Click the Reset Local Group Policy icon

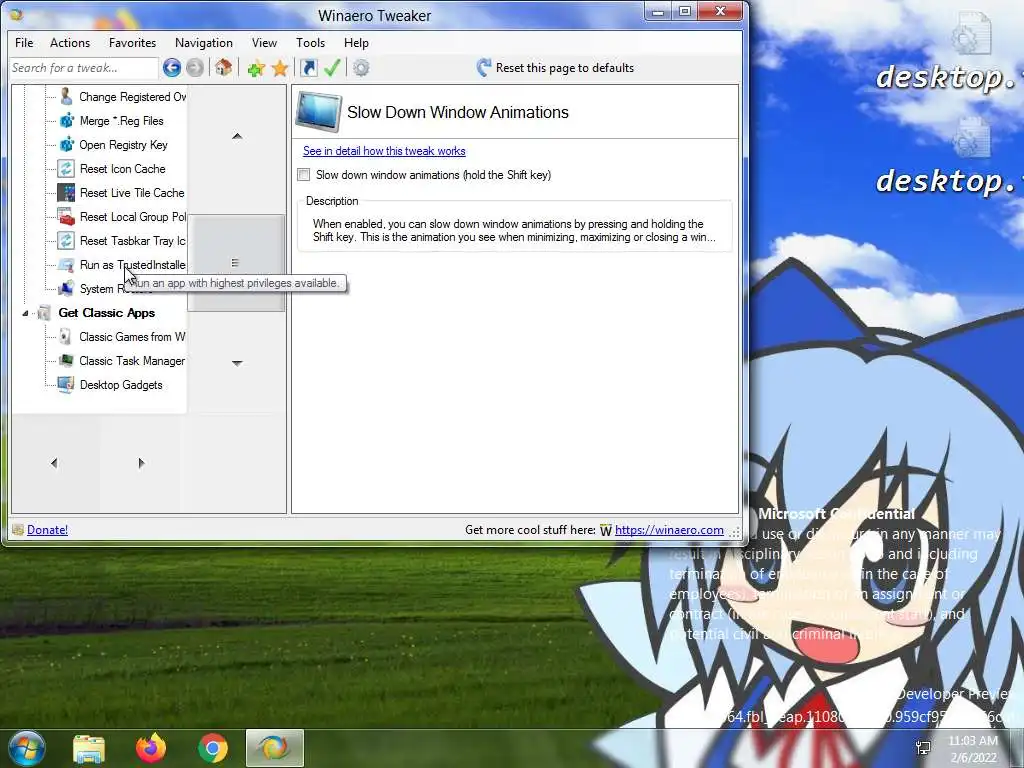coord(66,217)
